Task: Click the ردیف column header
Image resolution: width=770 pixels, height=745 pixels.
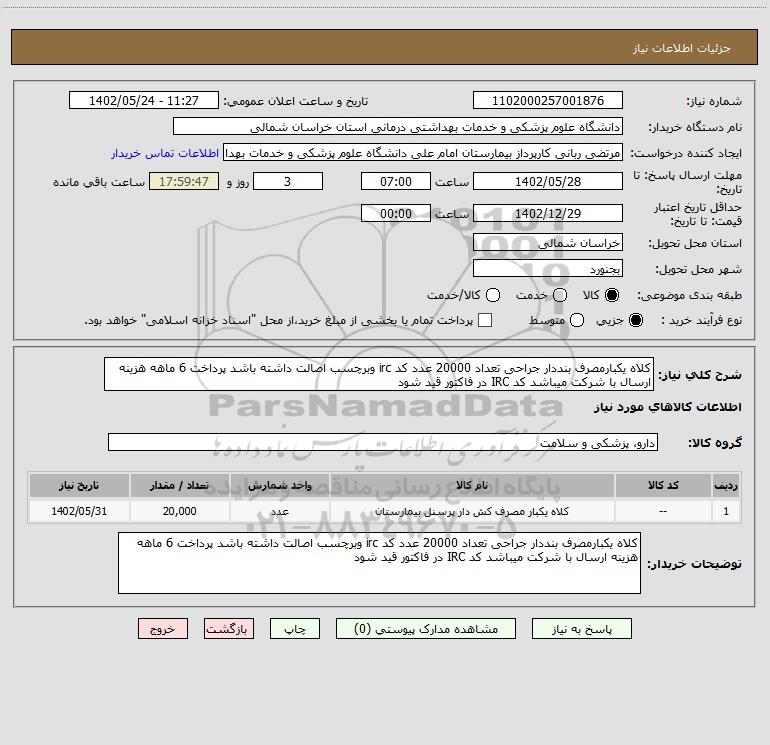Action: (726, 486)
